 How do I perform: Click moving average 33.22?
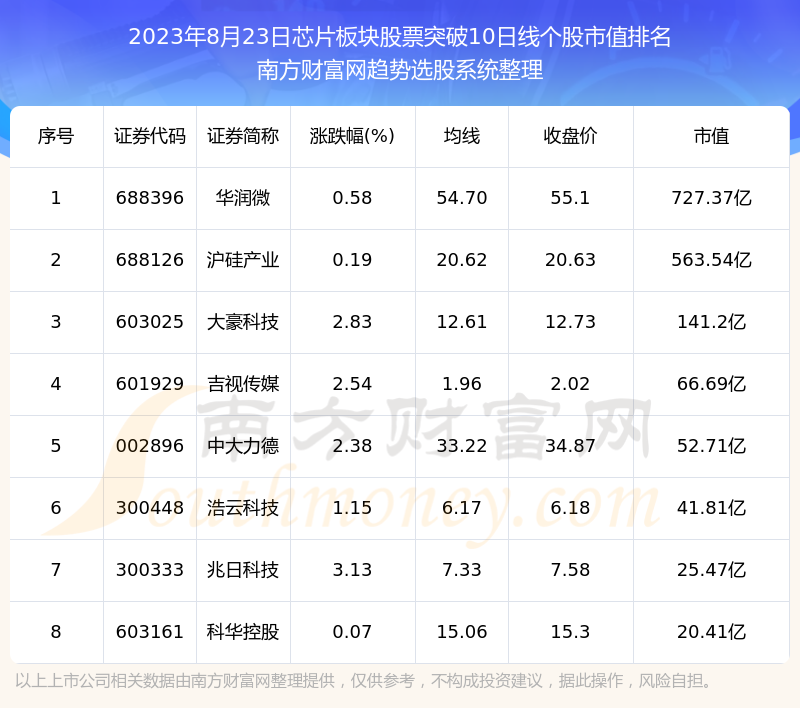coord(462,446)
